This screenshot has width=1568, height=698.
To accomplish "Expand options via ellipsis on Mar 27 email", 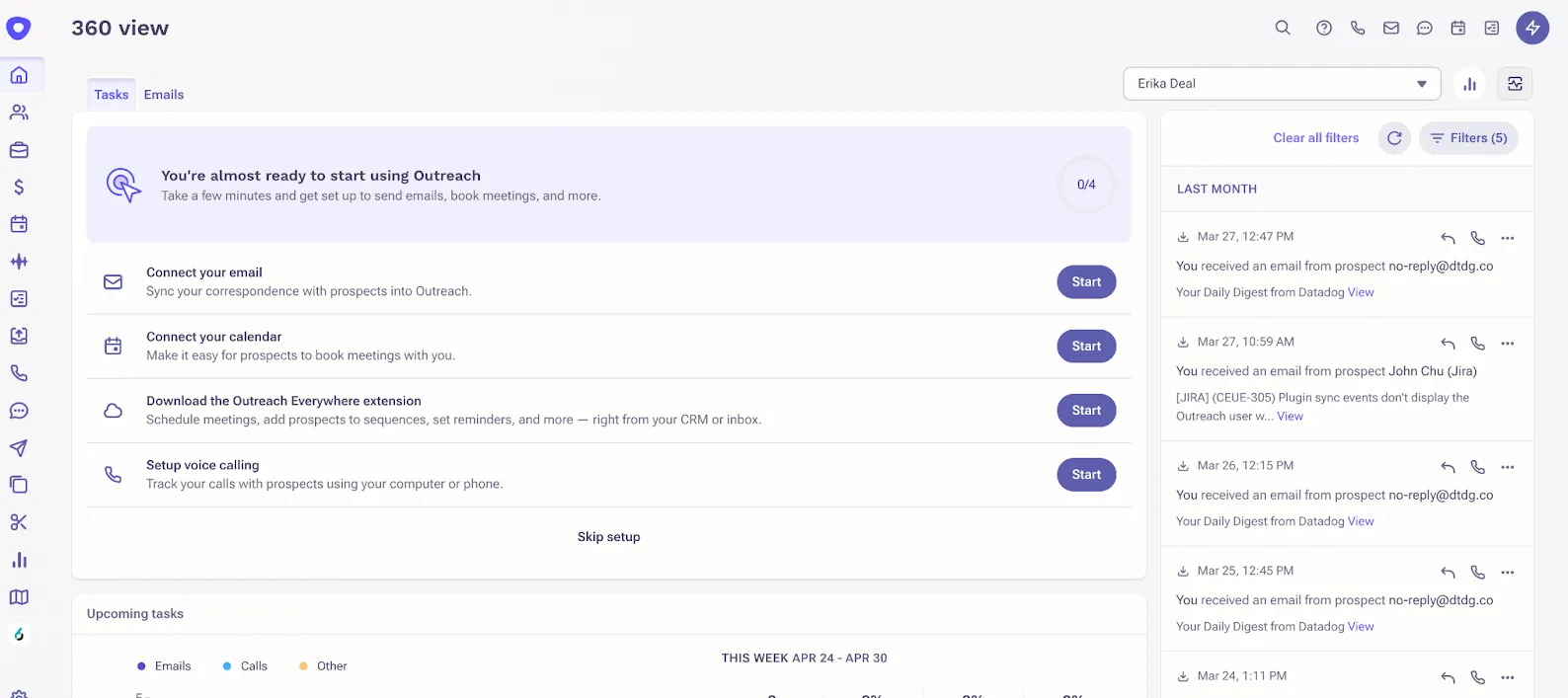I will pyautogui.click(x=1508, y=238).
